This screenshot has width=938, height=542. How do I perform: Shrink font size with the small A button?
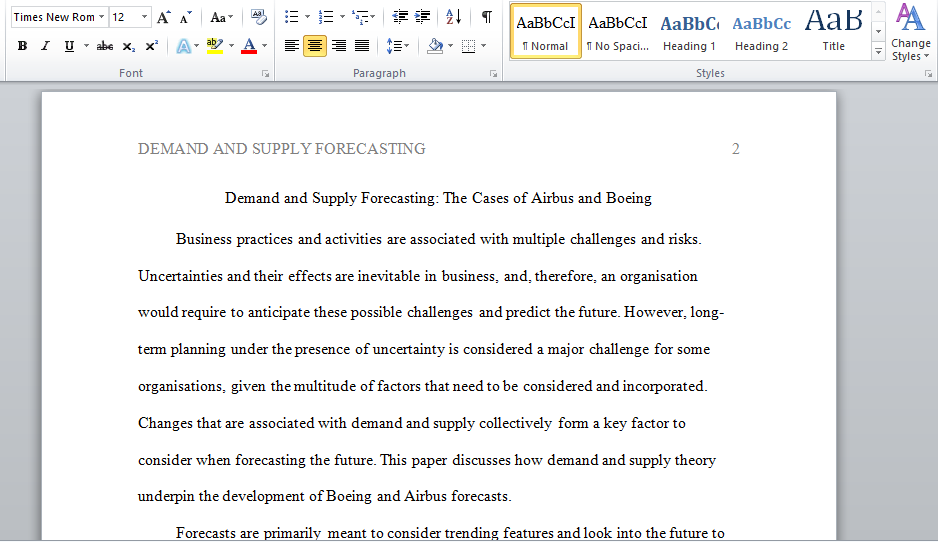coord(186,17)
